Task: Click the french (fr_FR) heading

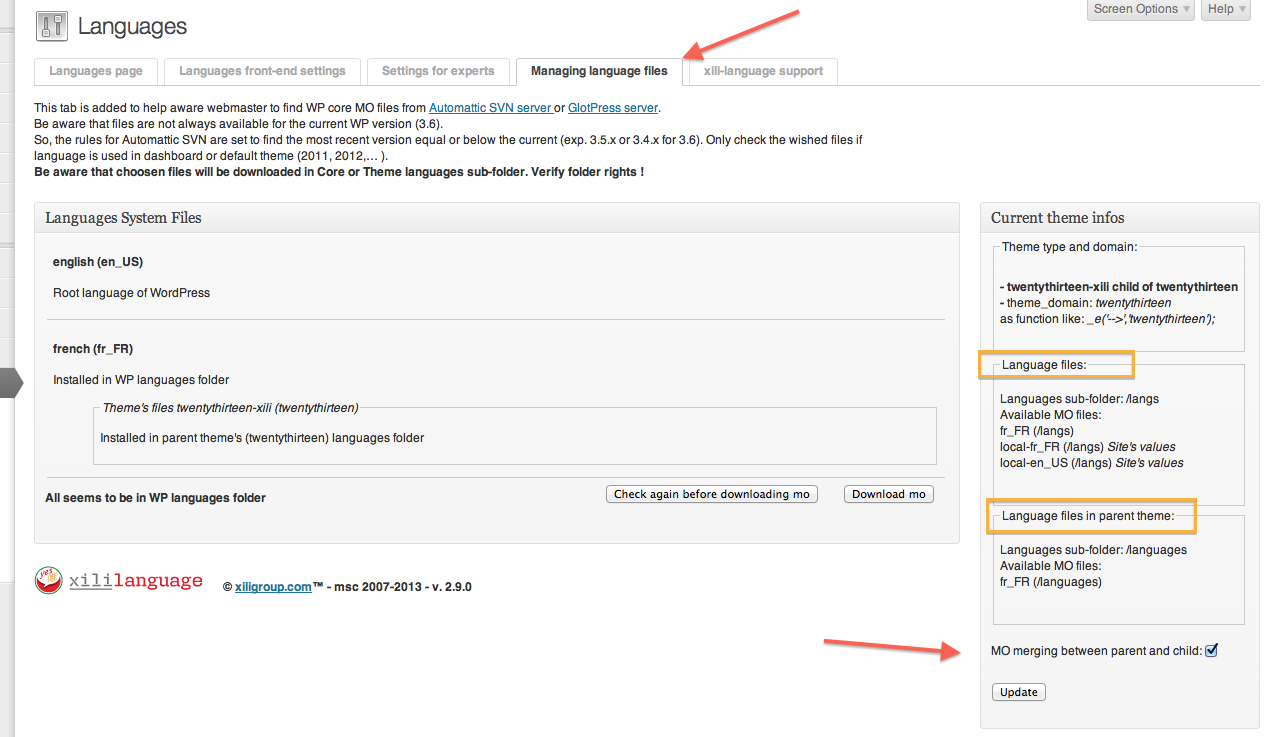Action: [x=93, y=349]
